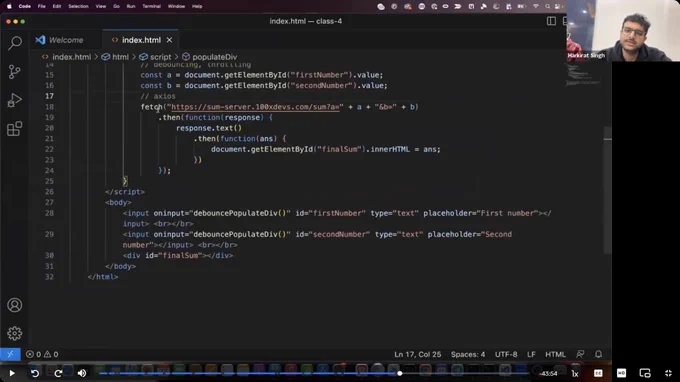Exit fullscreen mode in the video player
680x382 pixels.
[668, 373]
